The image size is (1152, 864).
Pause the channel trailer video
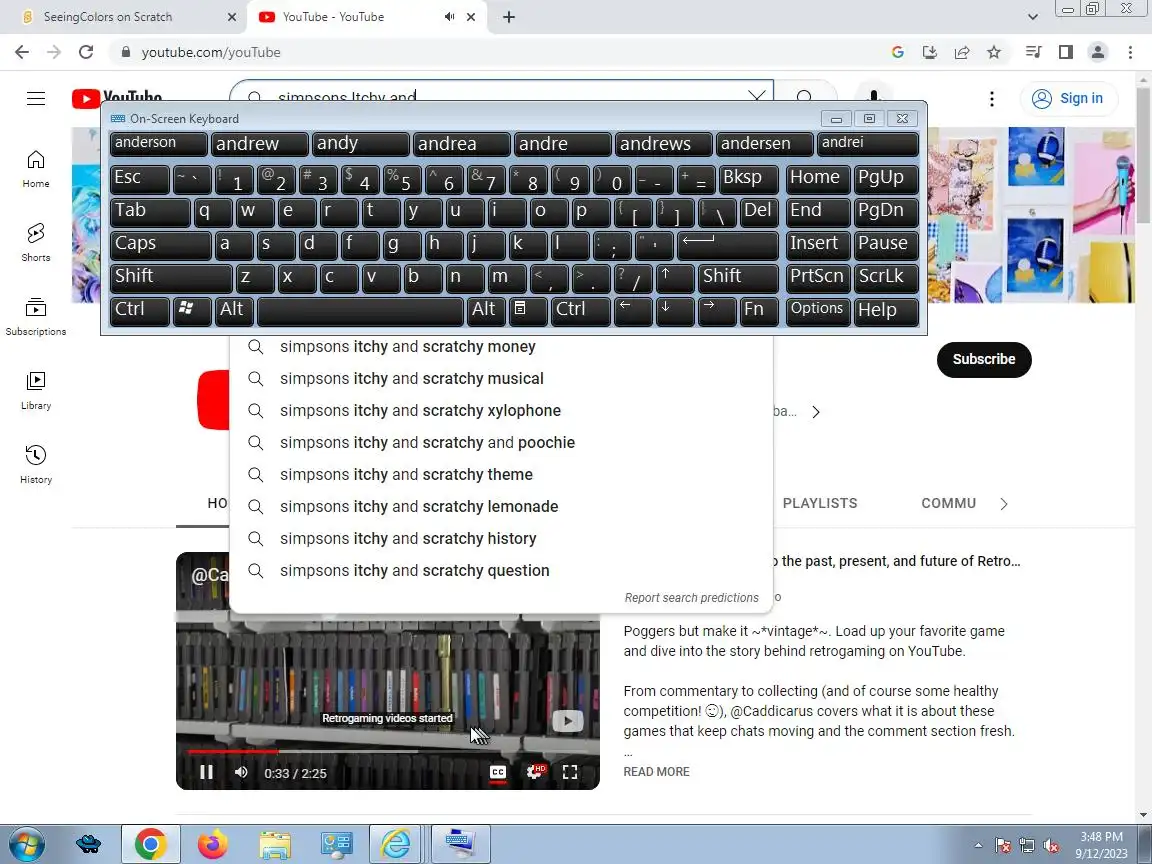tap(206, 772)
